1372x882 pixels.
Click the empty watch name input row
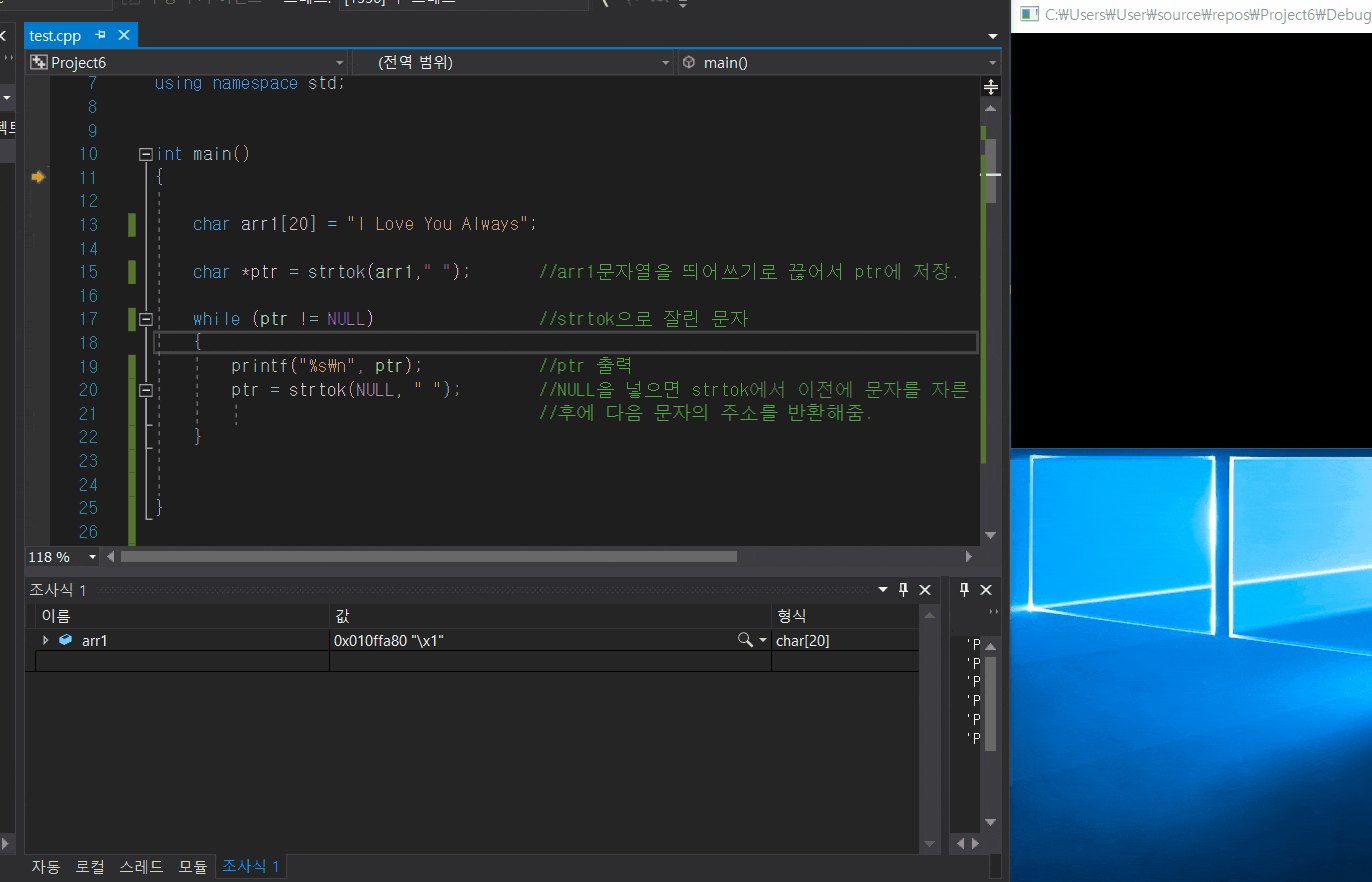[182, 661]
